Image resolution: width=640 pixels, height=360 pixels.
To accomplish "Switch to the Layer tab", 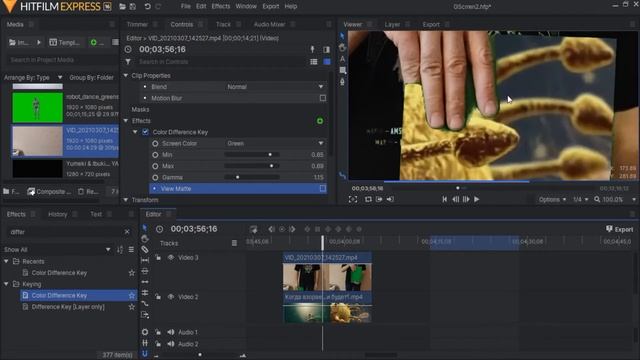I will [392, 24].
